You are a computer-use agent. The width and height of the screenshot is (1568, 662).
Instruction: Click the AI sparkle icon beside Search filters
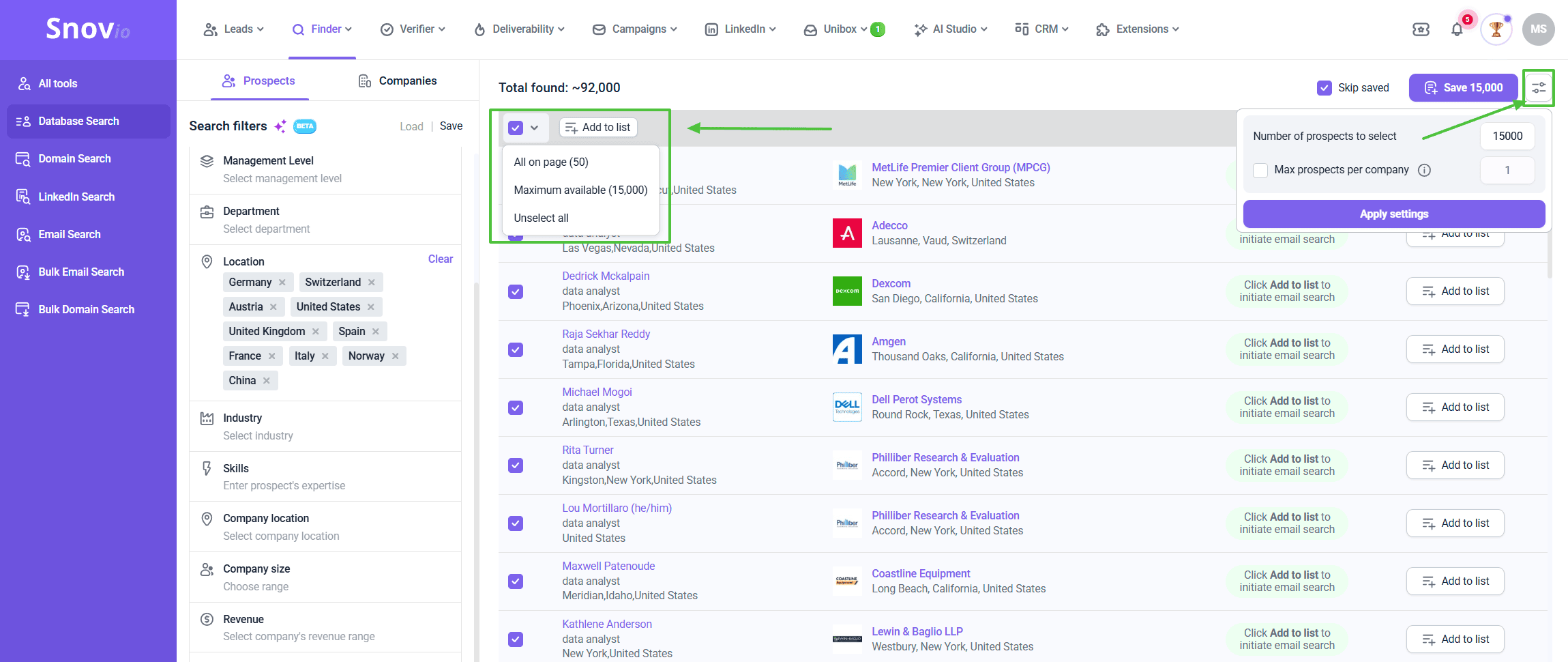280,126
